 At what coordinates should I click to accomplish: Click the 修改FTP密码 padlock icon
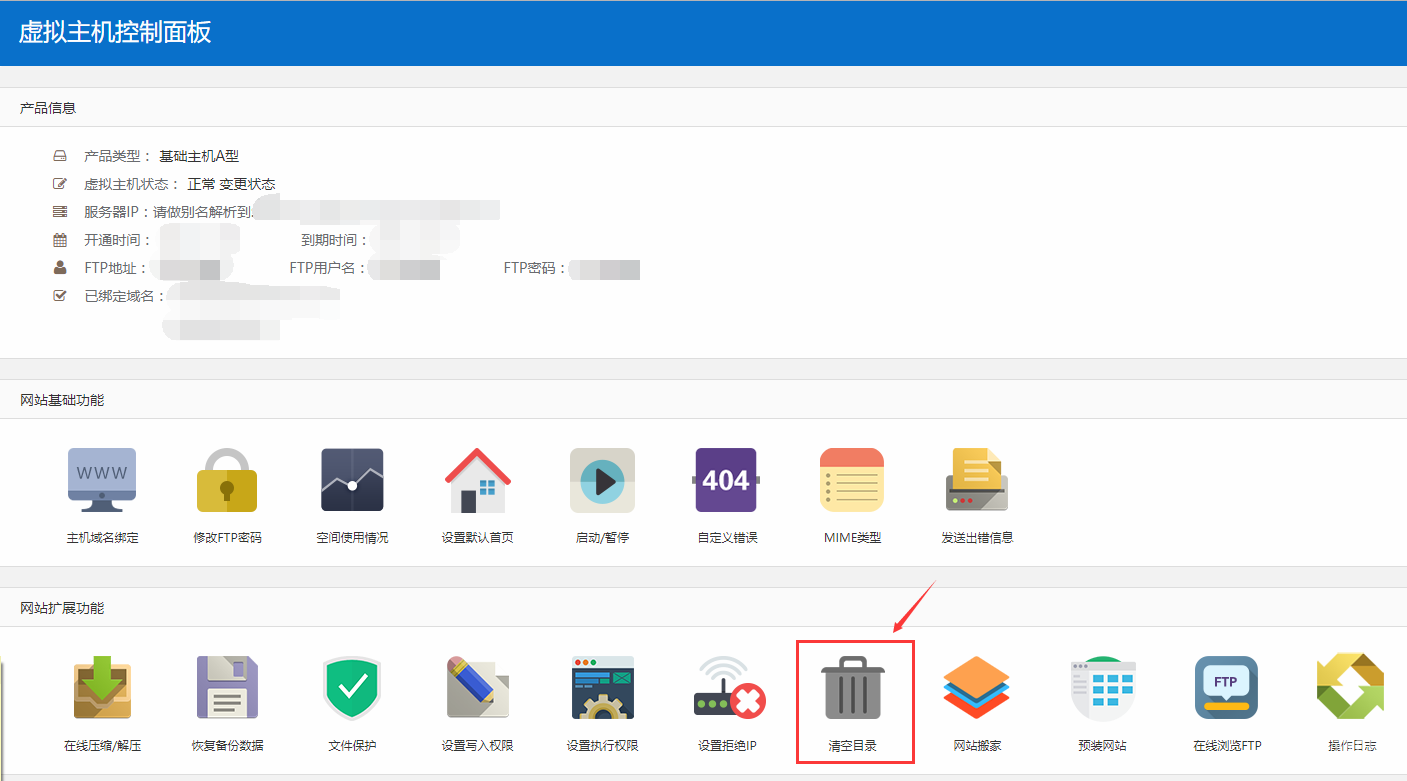(x=227, y=481)
